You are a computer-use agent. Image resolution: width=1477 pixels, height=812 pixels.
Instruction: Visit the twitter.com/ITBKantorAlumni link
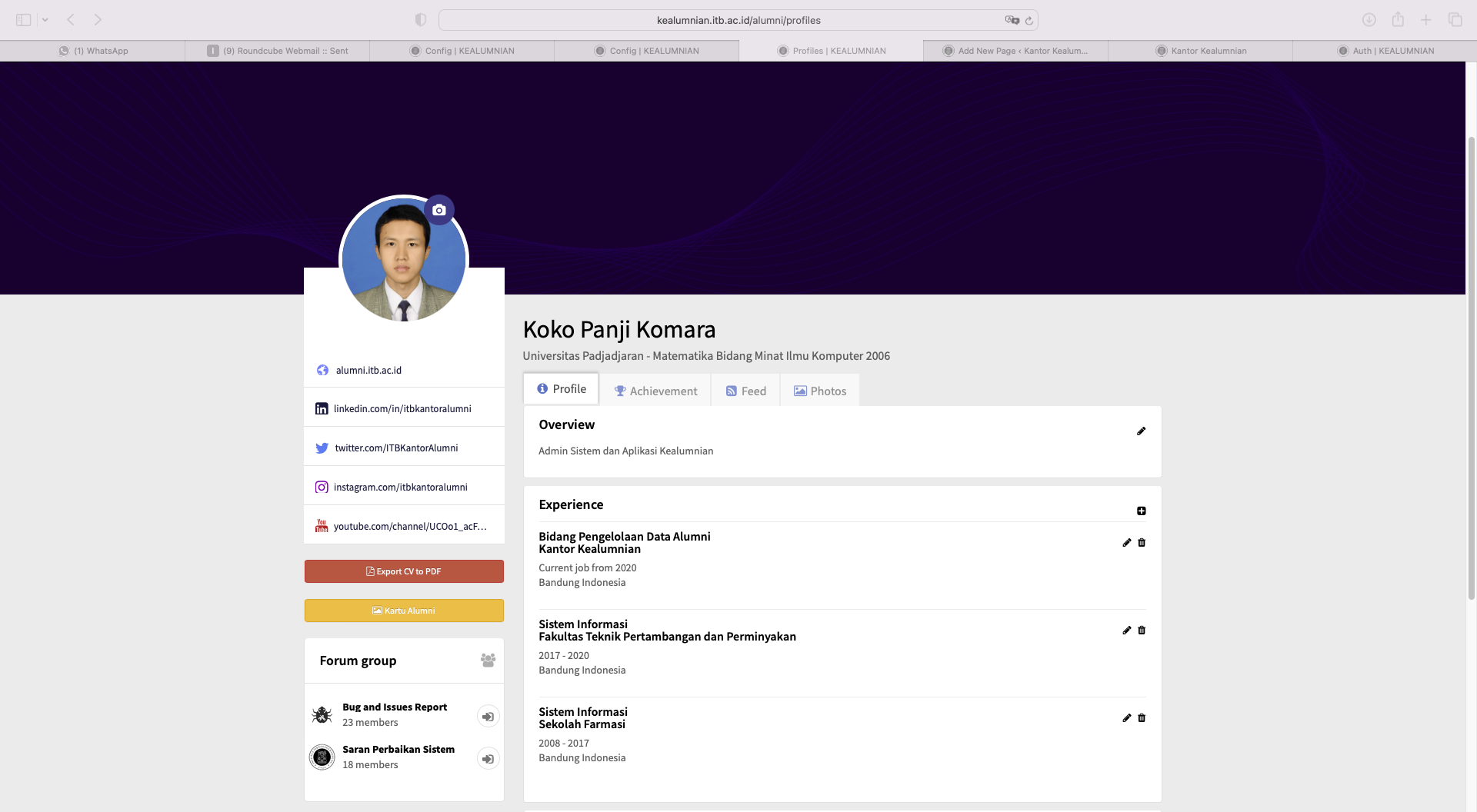(x=396, y=448)
